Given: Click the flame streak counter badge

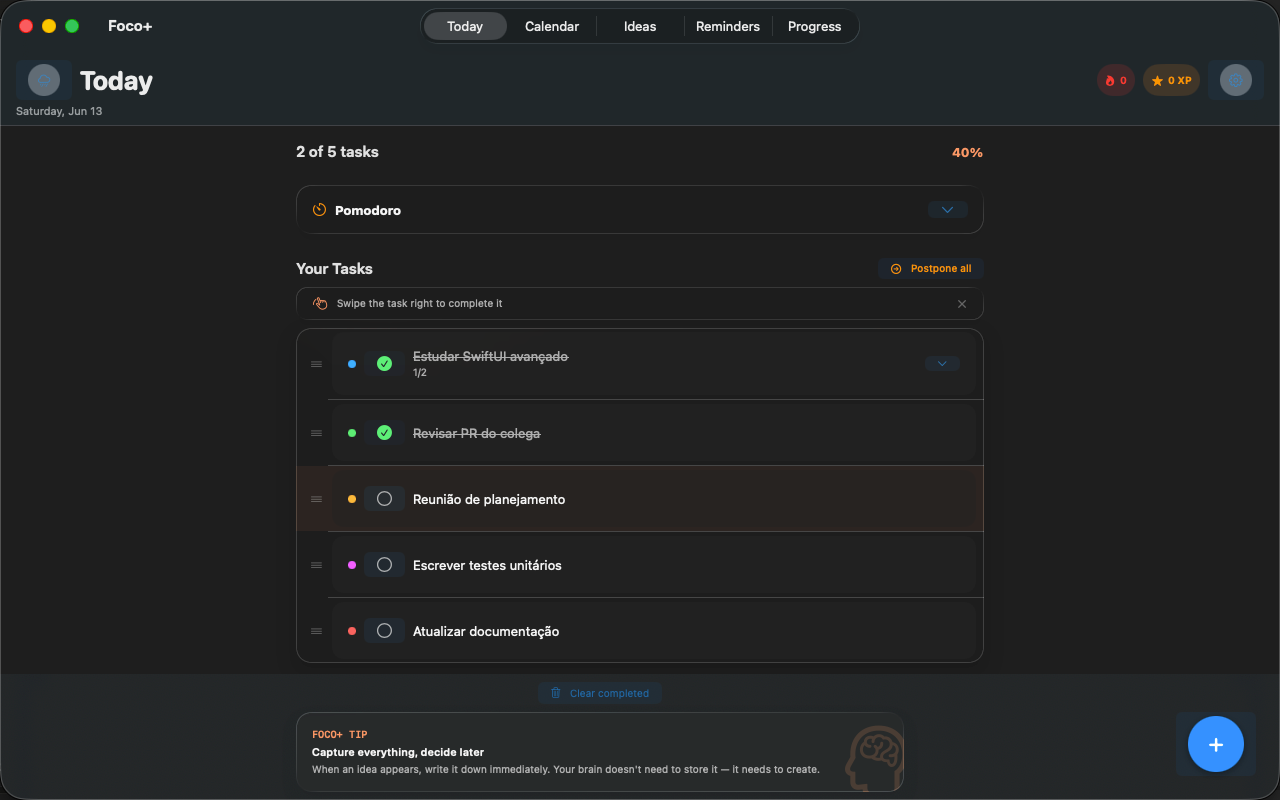Looking at the screenshot, I should pyautogui.click(x=1116, y=80).
